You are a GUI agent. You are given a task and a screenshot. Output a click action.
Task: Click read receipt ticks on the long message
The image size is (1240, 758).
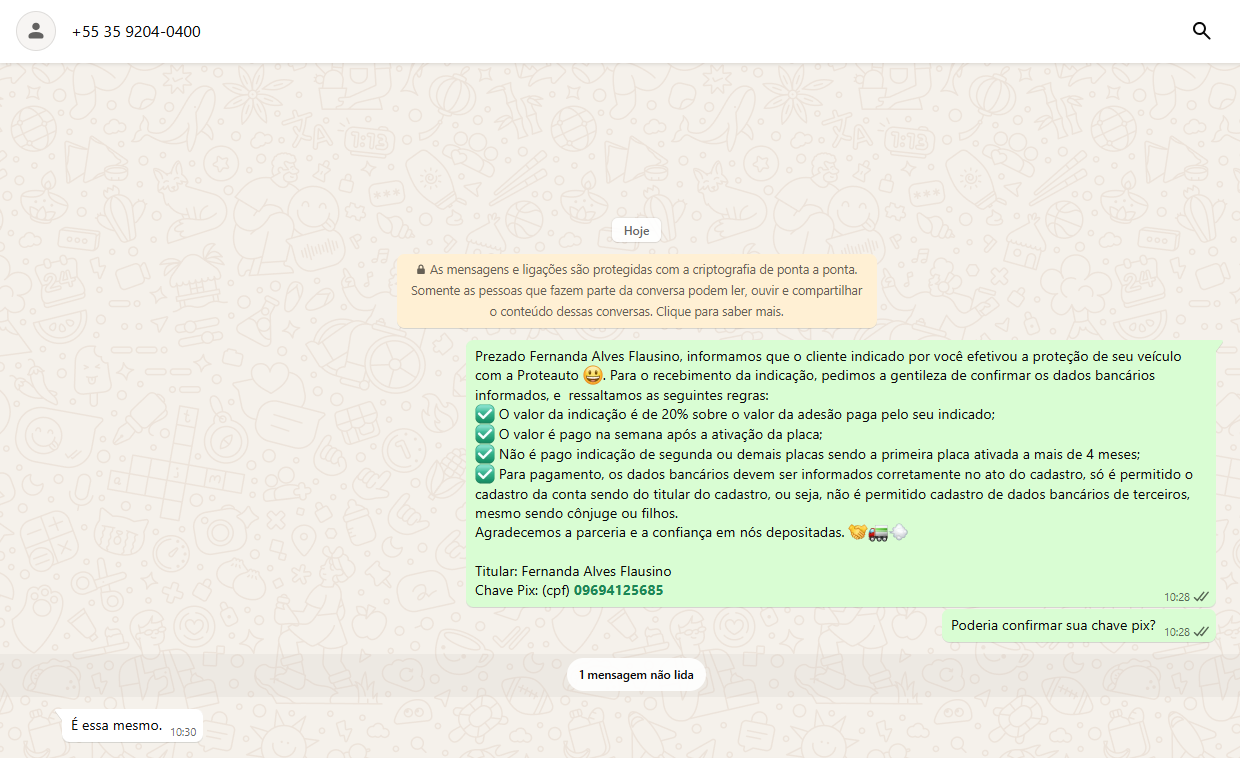(x=1201, y=597)
